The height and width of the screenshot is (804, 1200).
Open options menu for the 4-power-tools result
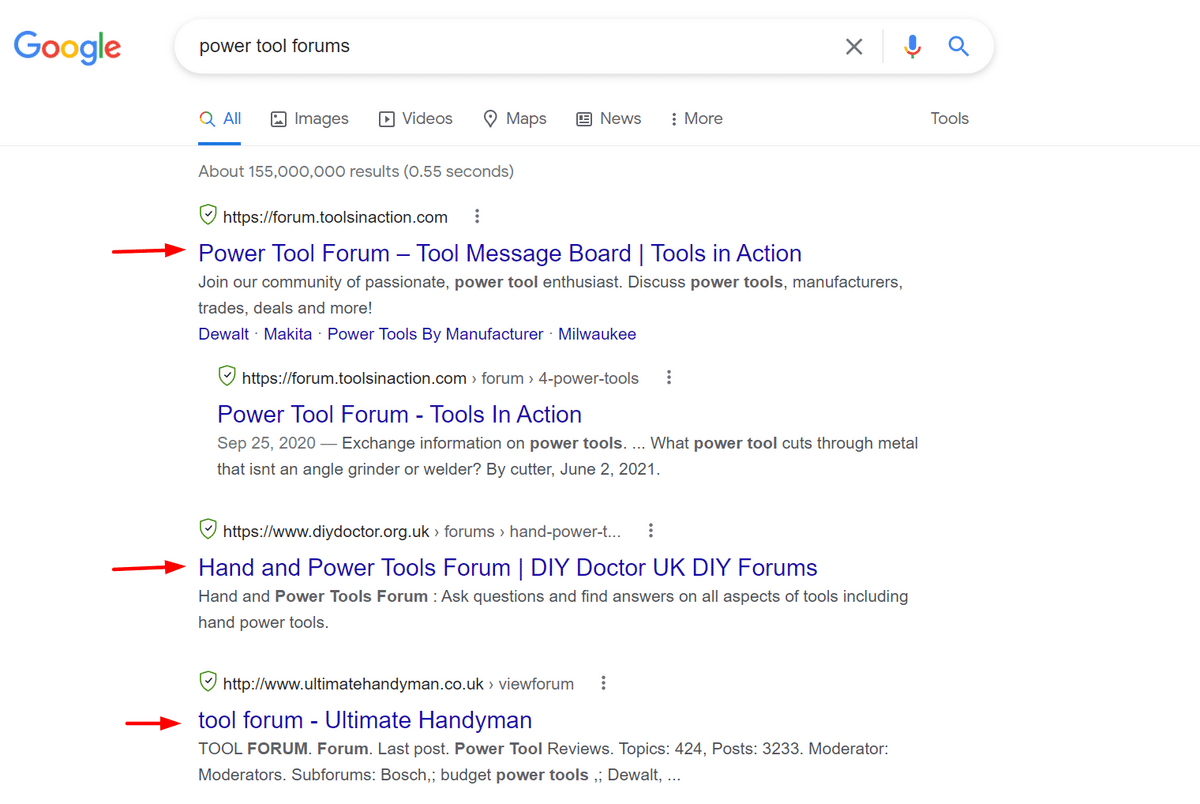pyautogui.click(x=669, y=377)
